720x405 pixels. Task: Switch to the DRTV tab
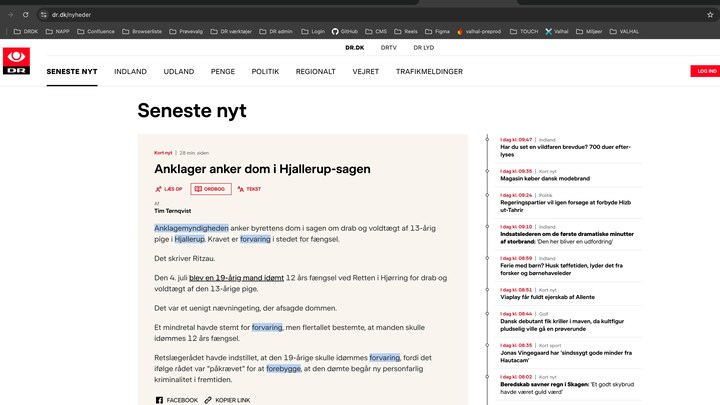tap(388, 47)
